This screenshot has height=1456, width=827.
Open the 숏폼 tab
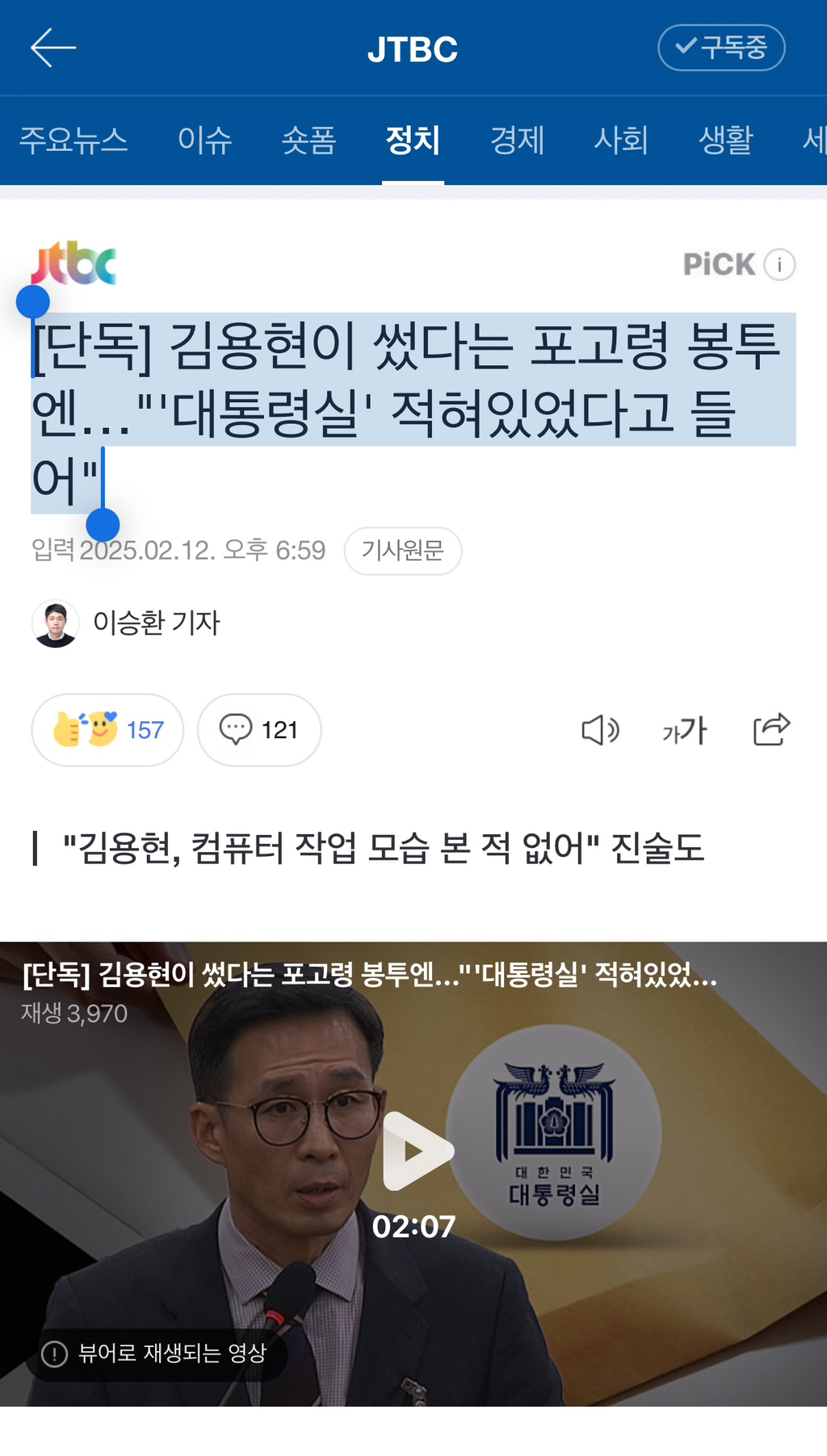309,140
